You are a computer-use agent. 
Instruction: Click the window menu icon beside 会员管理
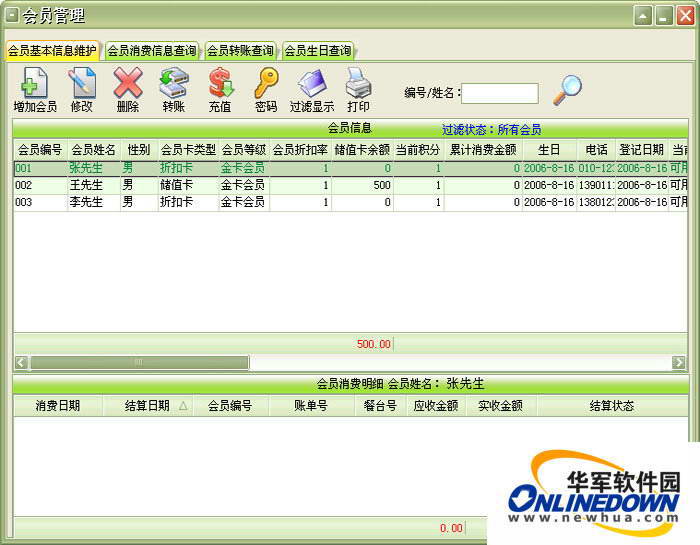12,16
